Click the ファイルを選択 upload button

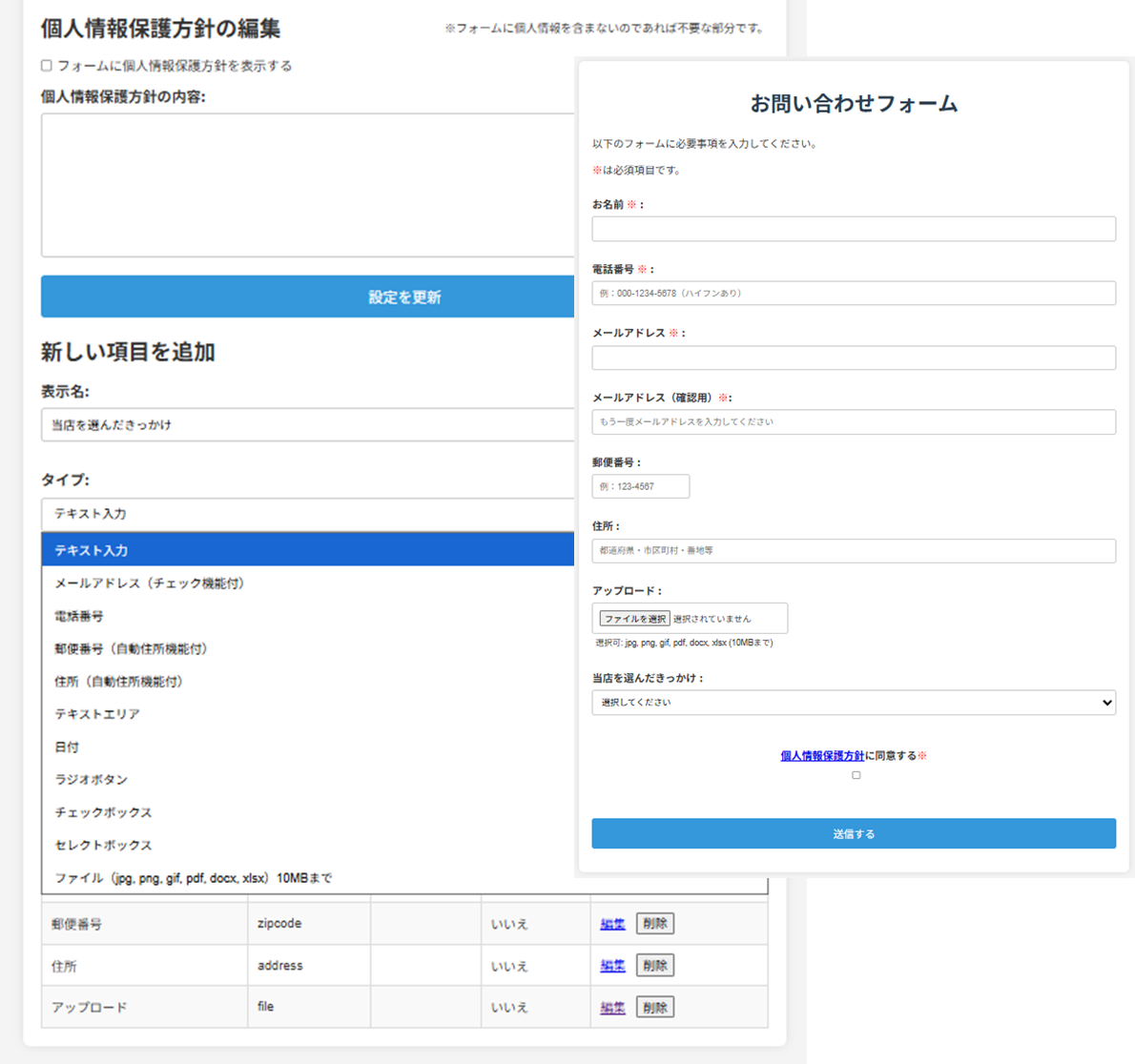[x=634, y=619]
